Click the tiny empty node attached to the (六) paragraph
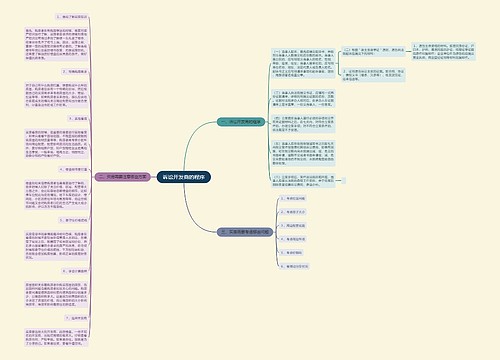 click(344, 181)
